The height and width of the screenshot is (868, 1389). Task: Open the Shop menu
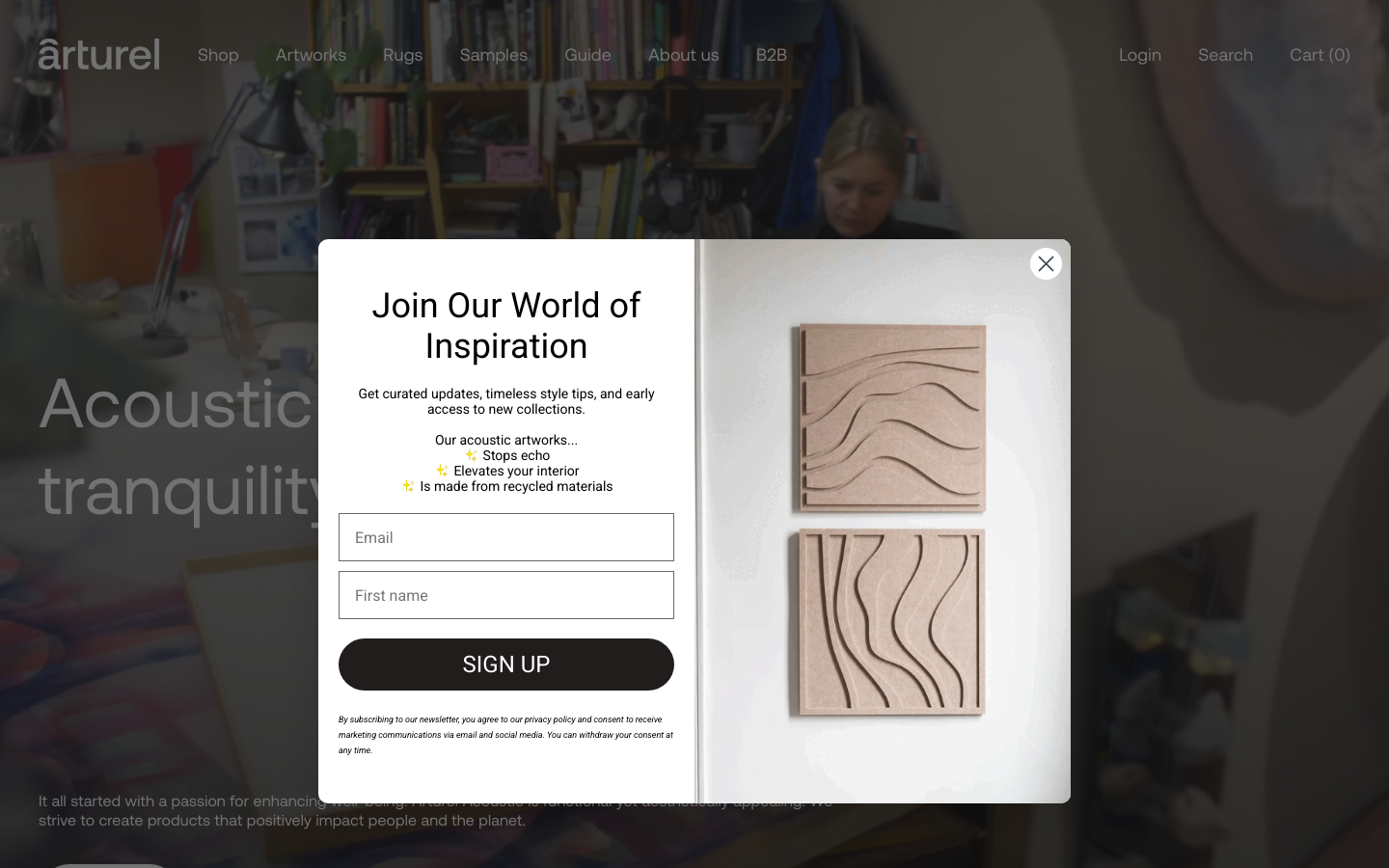218,55
